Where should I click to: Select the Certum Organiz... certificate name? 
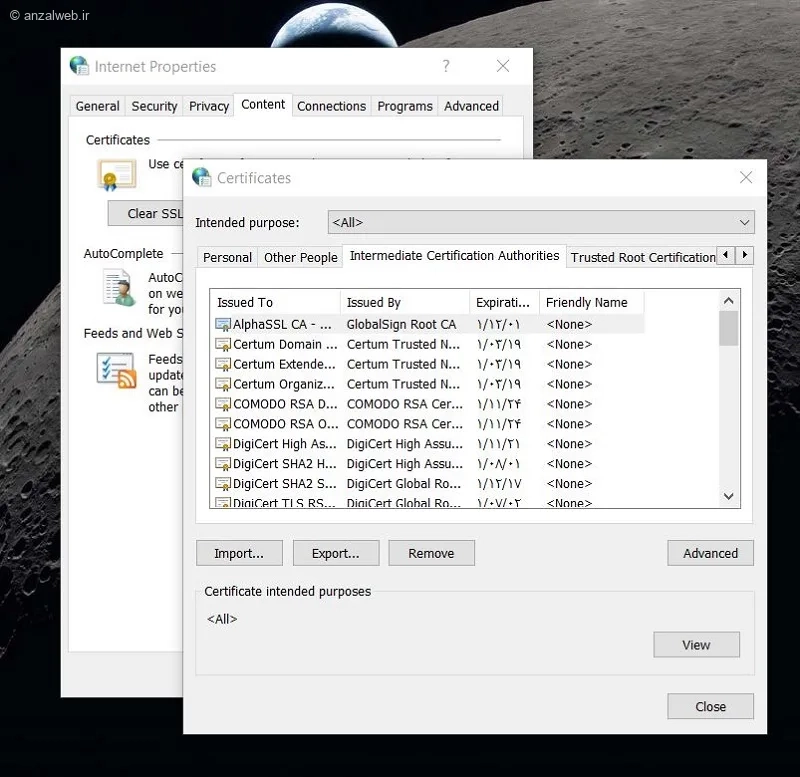pyautogui.click(x=284, y=384)
